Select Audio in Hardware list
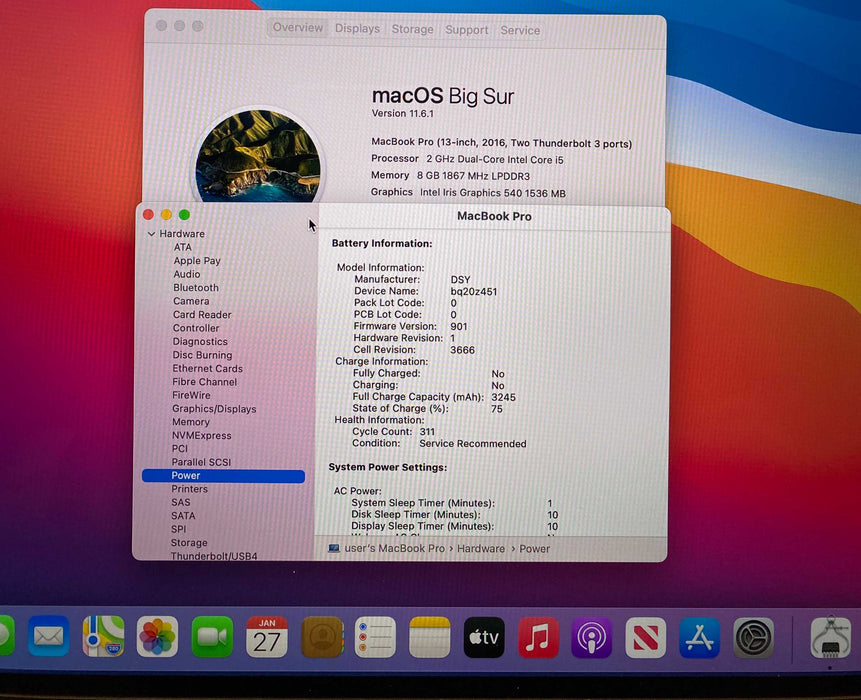Screen dimensions: 861x700 point(187,274)
